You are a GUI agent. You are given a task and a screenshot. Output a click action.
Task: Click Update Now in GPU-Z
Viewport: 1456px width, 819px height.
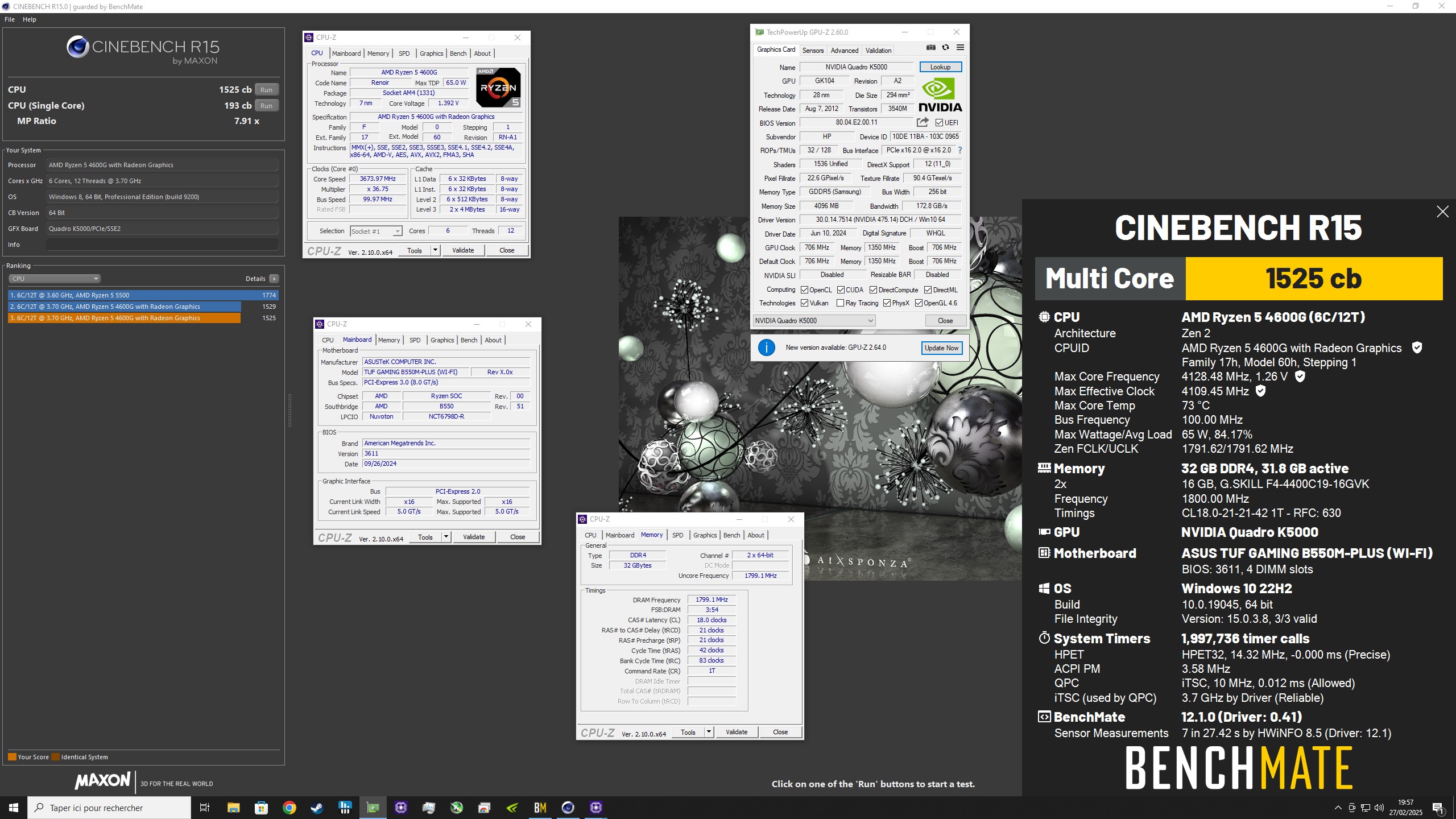point(941,348)
